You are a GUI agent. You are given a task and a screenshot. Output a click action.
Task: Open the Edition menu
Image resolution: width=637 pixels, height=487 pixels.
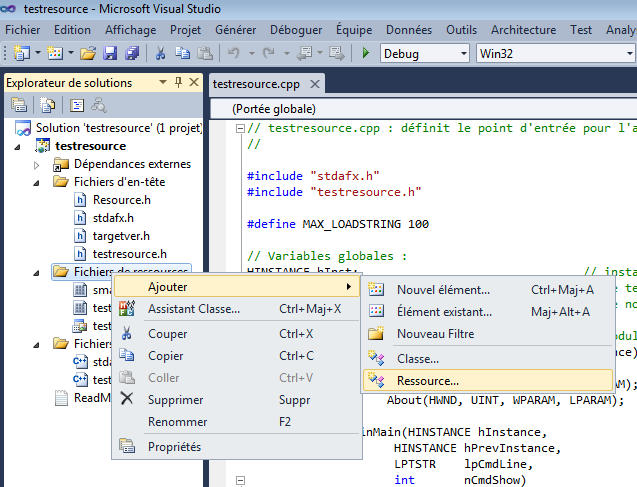pos(72,30)
